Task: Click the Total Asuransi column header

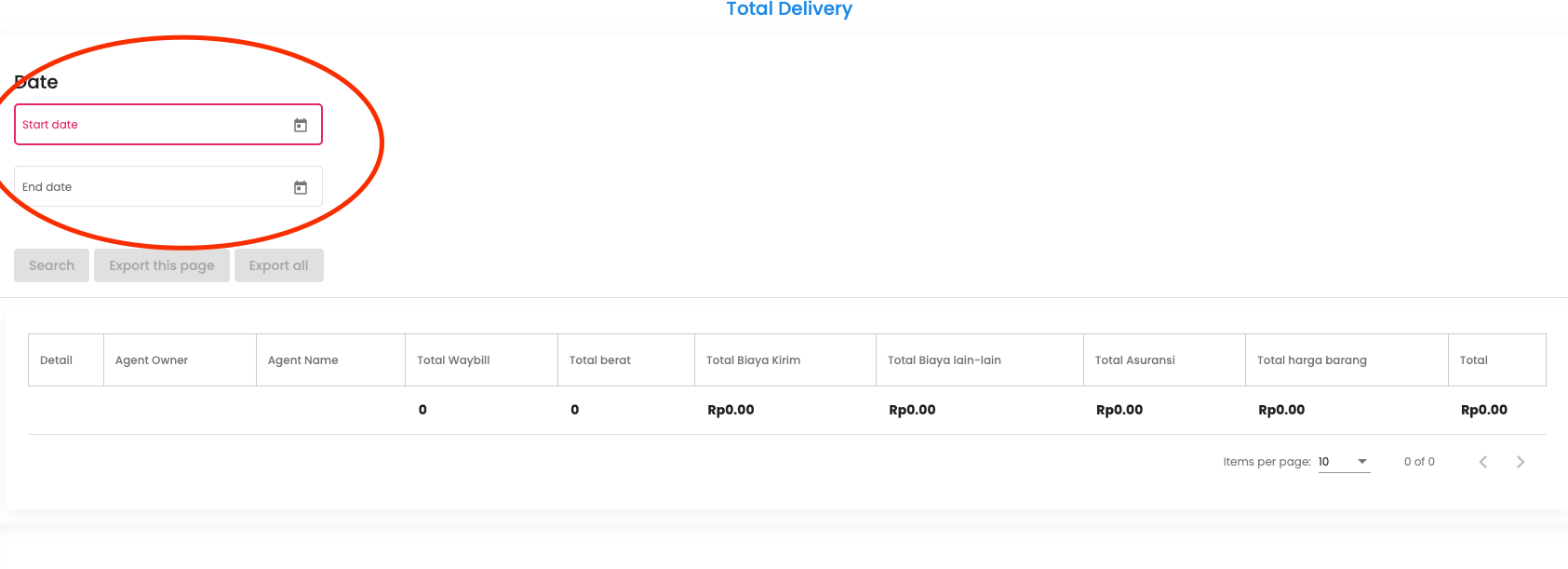Action: 1134,360
